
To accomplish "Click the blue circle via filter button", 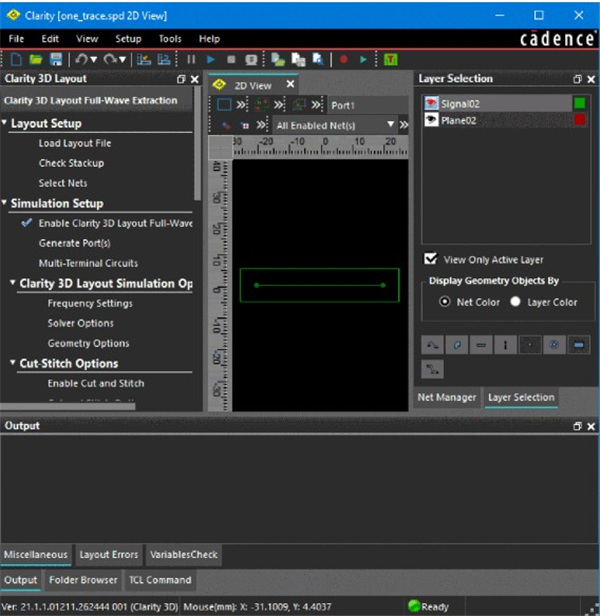I will coord(554,345).
